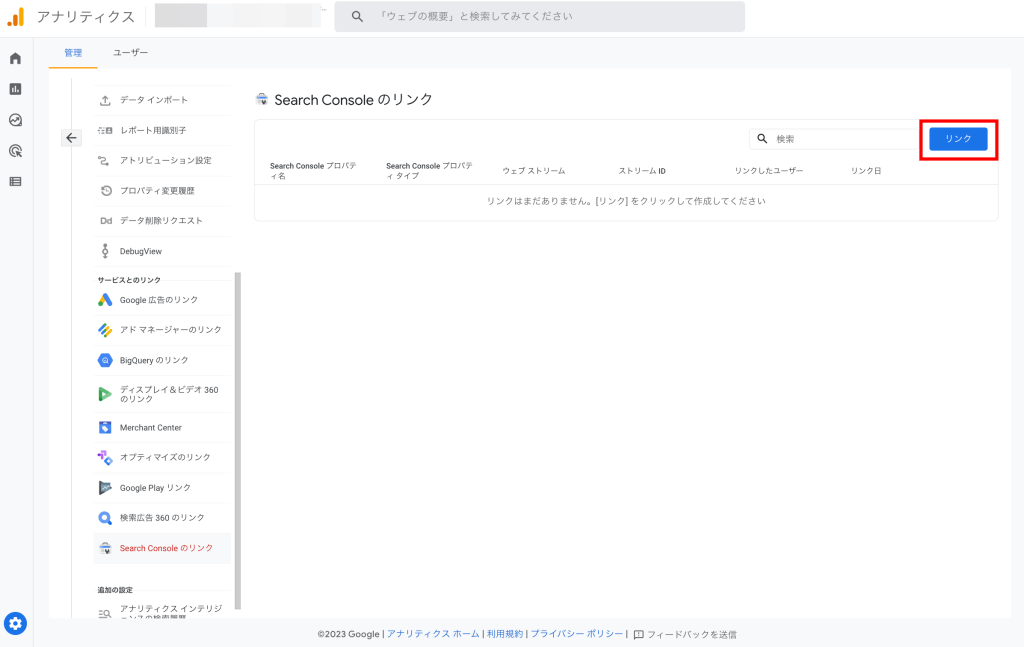1024x647 pixels.
Task: Click the back arrow button
Action: click(x=71, y=138)
